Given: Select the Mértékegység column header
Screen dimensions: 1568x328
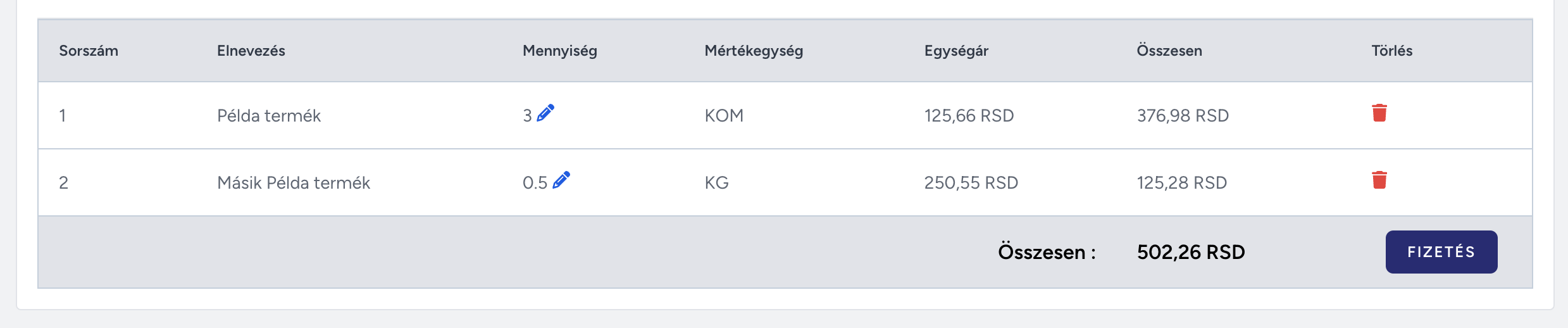Looking at the screenshot, I should tap(754, 51).
